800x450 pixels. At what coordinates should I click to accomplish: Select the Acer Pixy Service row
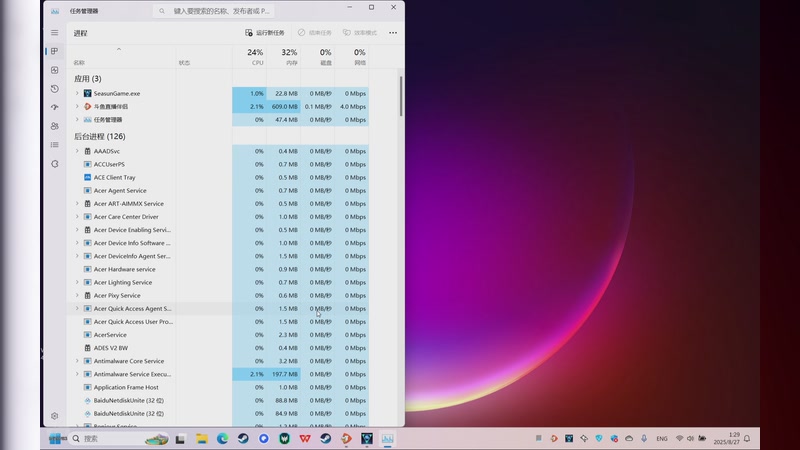coord(218,295)
